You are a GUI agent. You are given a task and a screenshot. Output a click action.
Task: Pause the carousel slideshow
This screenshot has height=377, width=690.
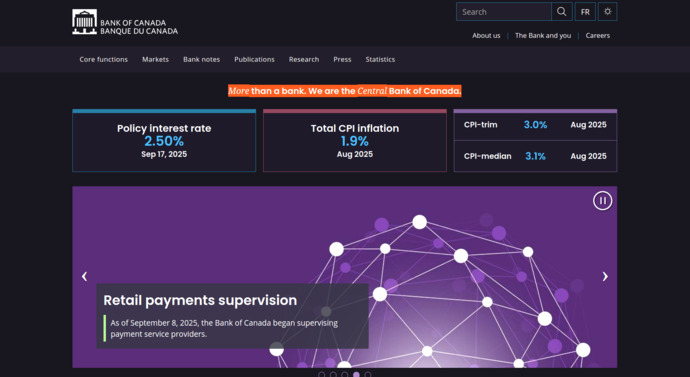point(602,201)
